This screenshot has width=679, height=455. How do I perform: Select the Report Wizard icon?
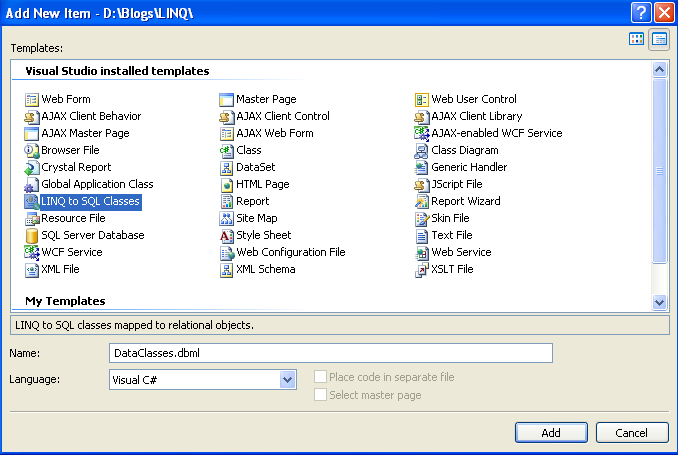point(421,201)
